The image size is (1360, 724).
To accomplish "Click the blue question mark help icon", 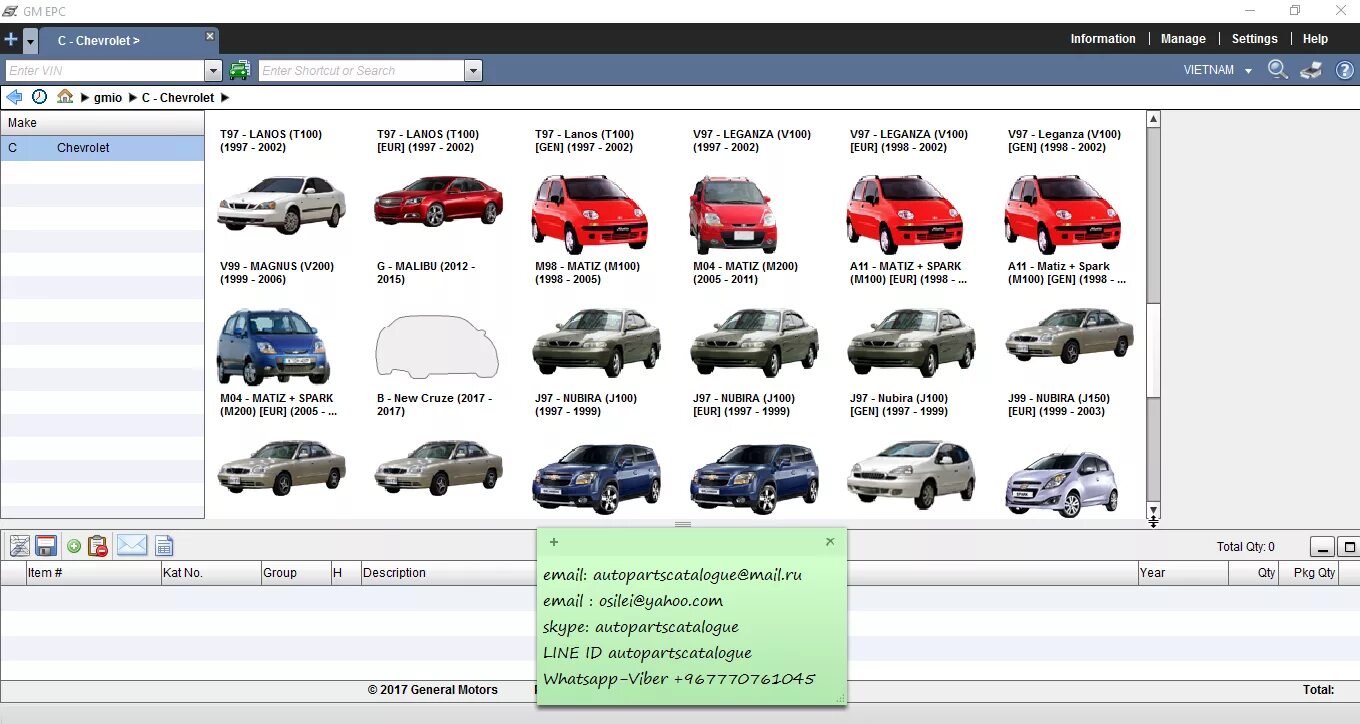I will (1345, 70).
